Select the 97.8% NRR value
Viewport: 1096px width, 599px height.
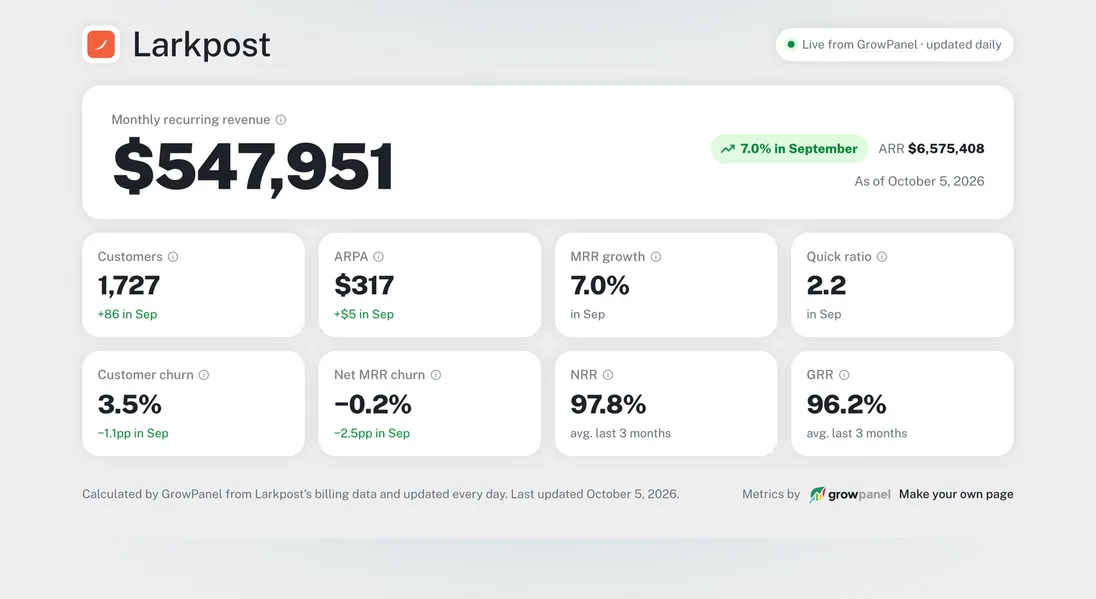[x=608, y=404]
